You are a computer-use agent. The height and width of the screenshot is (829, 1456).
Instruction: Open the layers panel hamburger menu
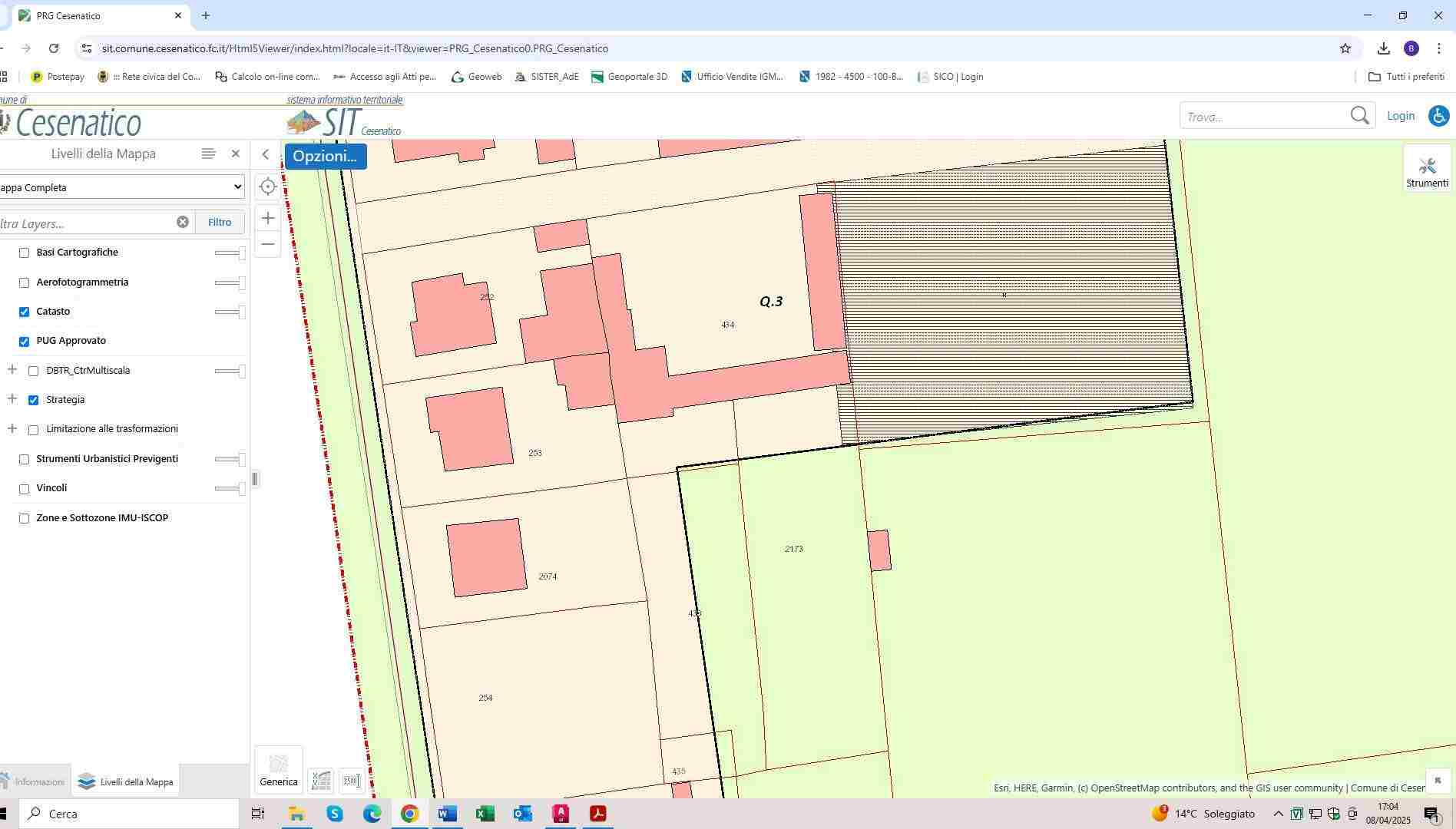click(208, 154)
